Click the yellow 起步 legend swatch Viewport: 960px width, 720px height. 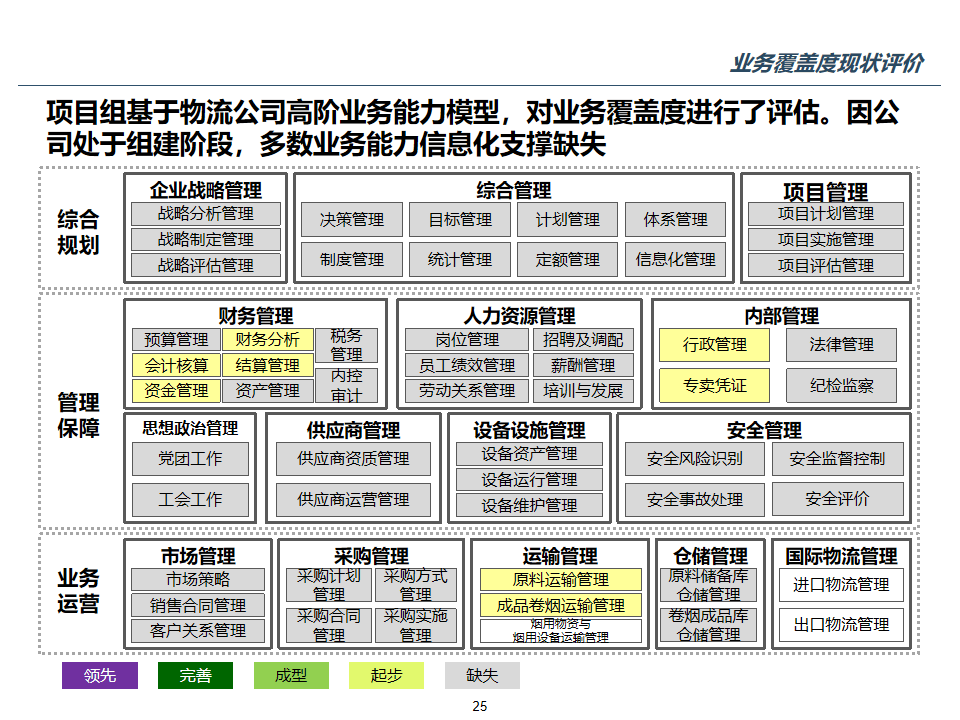386,675
